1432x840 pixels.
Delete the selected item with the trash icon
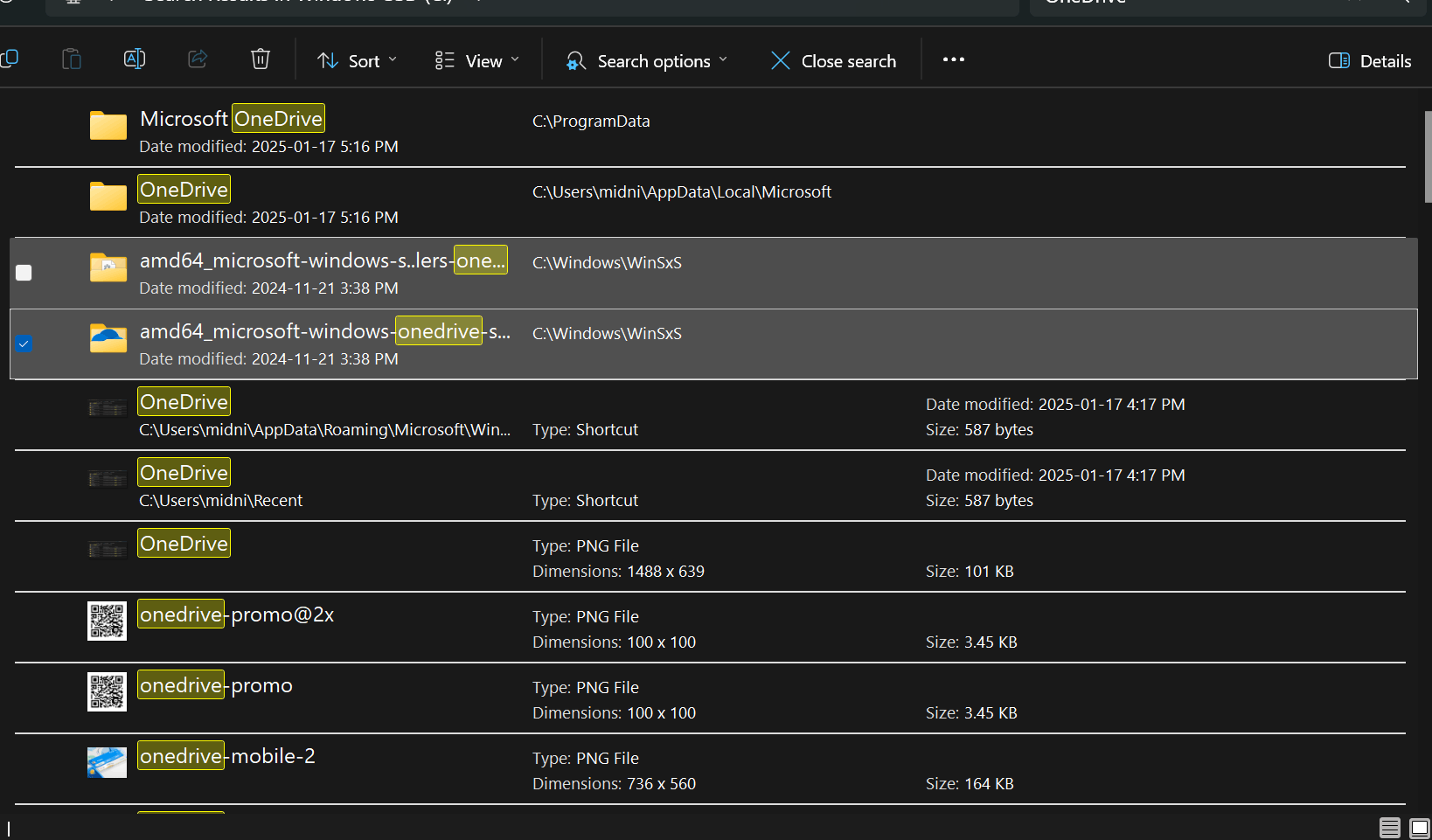[261, 59]
